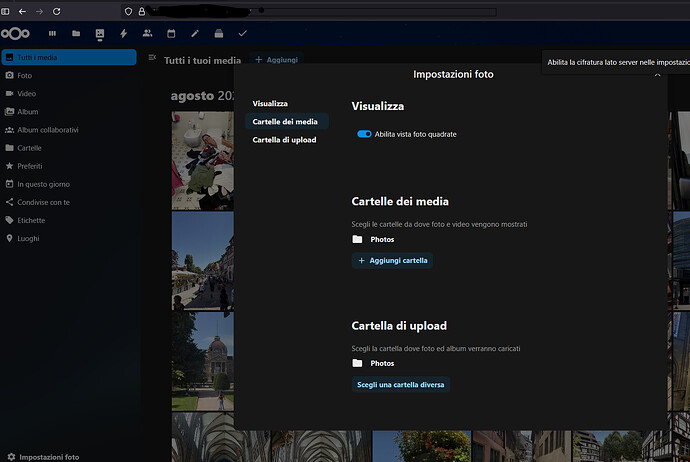Collapse the navigation sidebar toggle
Screen dimensions: 690x462
[x=151, y=60]
